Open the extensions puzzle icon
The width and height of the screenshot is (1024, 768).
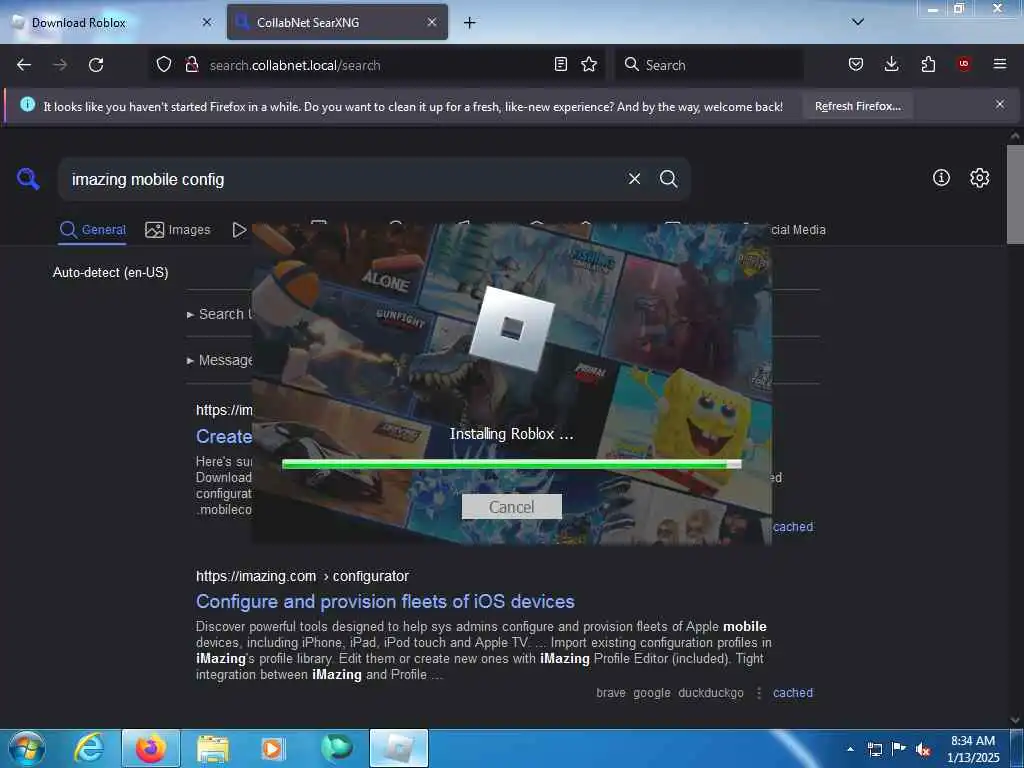[928, 65]
